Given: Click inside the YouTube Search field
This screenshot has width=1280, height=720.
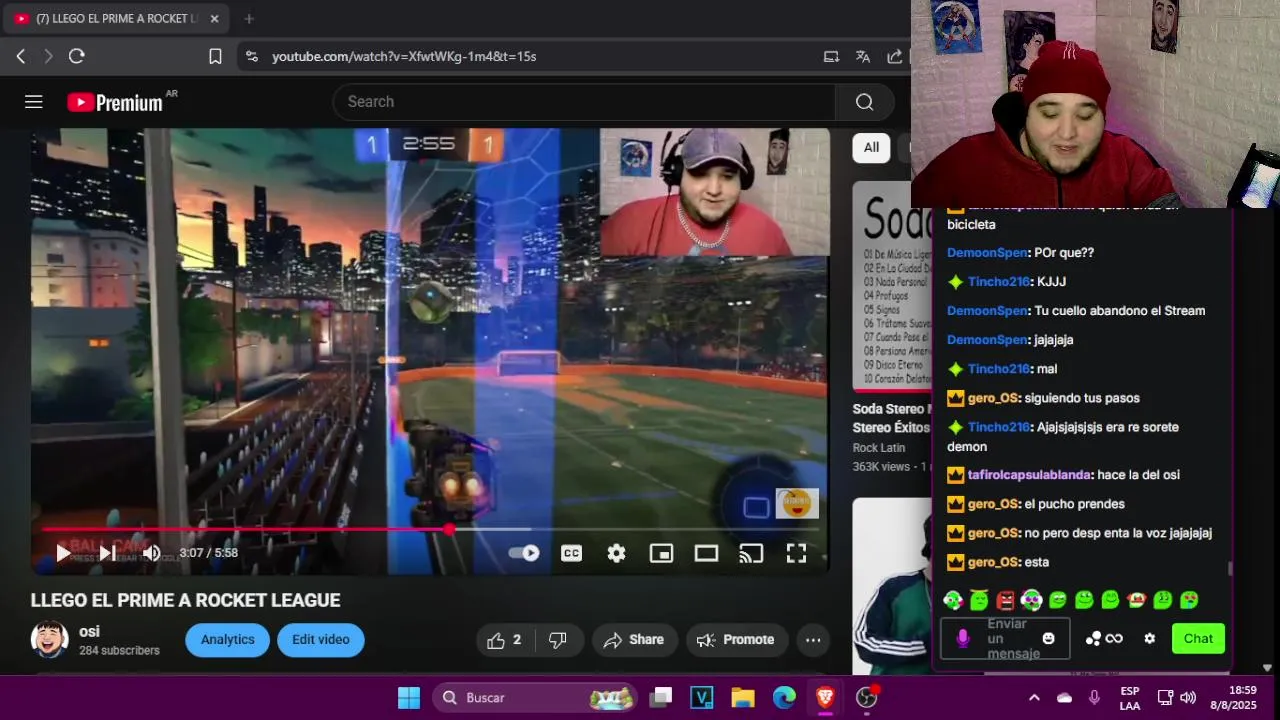Looking at the screenshot, I should 584,102.
